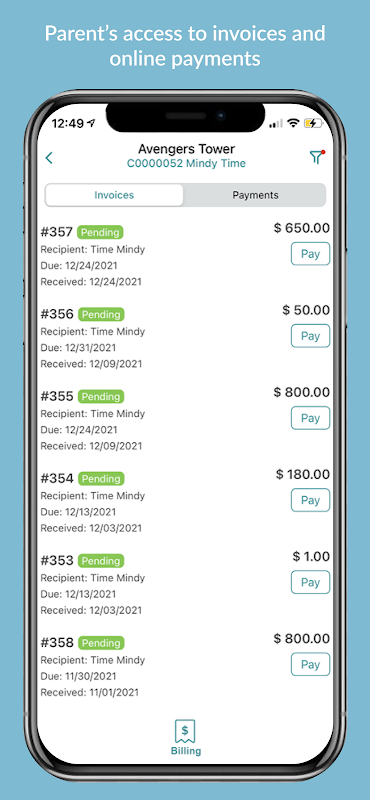The image size is (370, 800).
Task: Tap the cellular signal bars icon
Action: (x=276, y=123)
